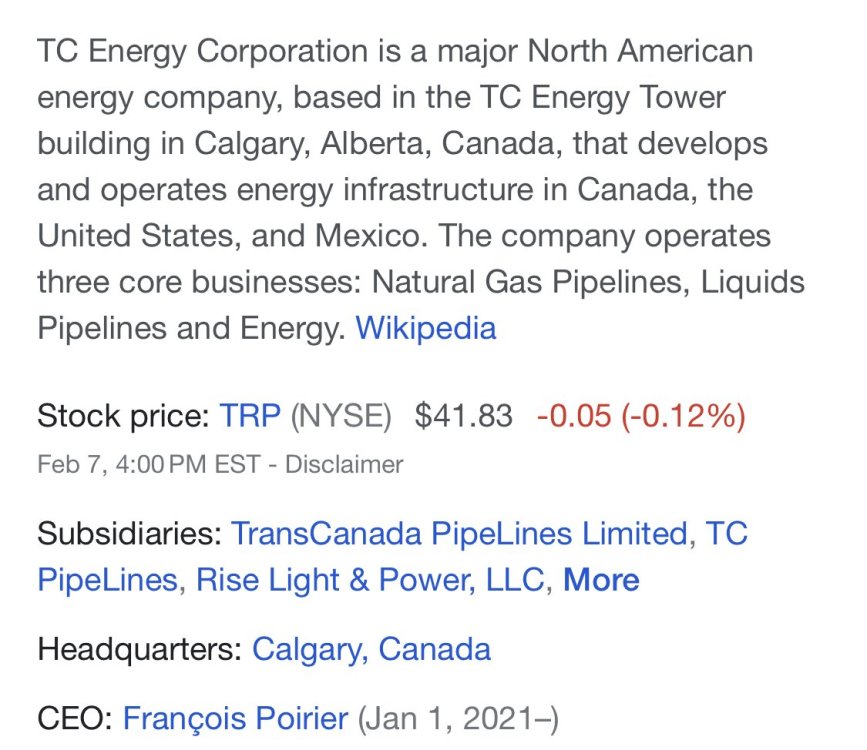The width and height of the screenshot is (867, 750).
Task: Click the Feb 7, 4:00 PM EST timestamp
Action: (x=148, y=465)
